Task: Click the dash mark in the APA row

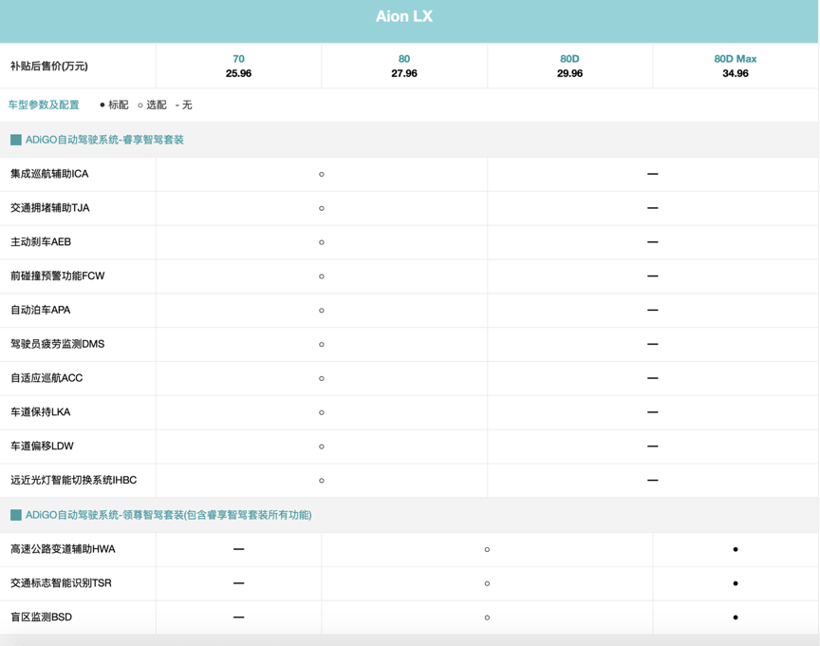Action: tap(653, 310)
